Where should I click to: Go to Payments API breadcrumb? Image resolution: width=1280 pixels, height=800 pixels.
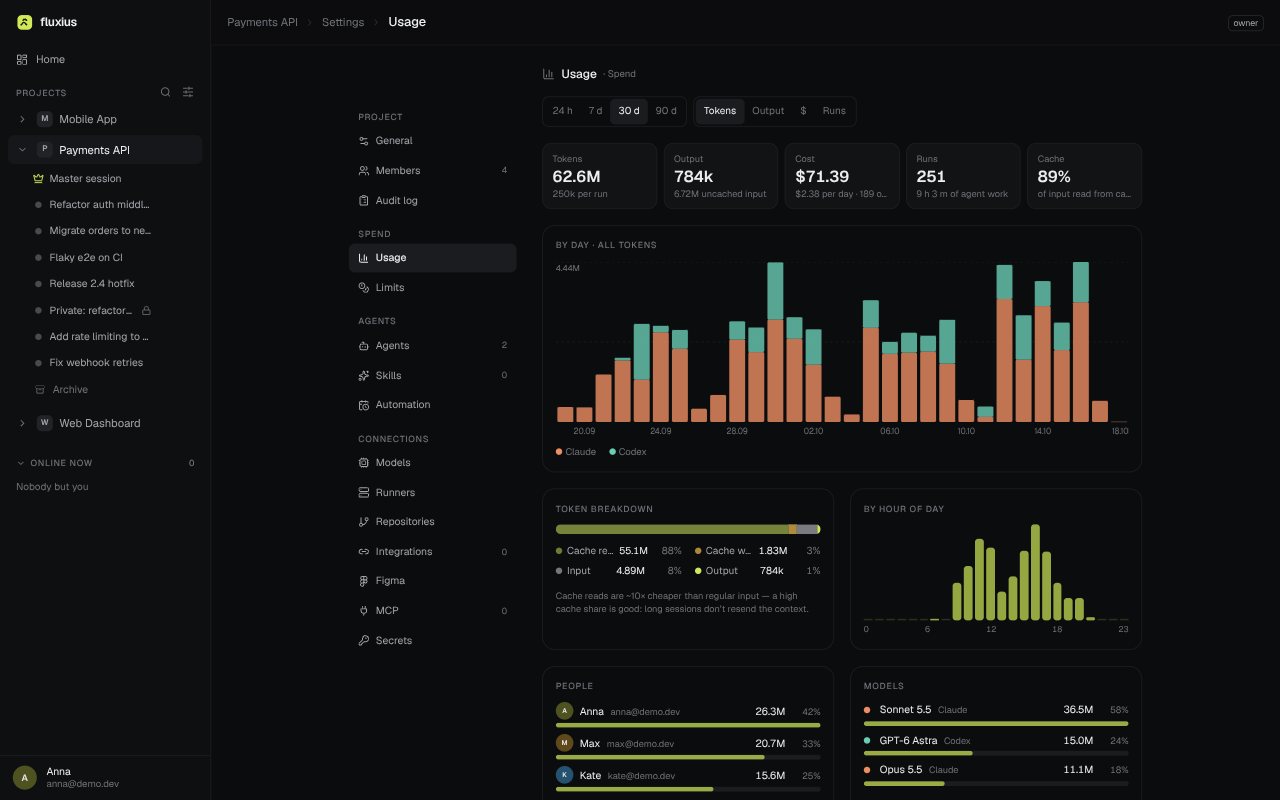[262, 22]
